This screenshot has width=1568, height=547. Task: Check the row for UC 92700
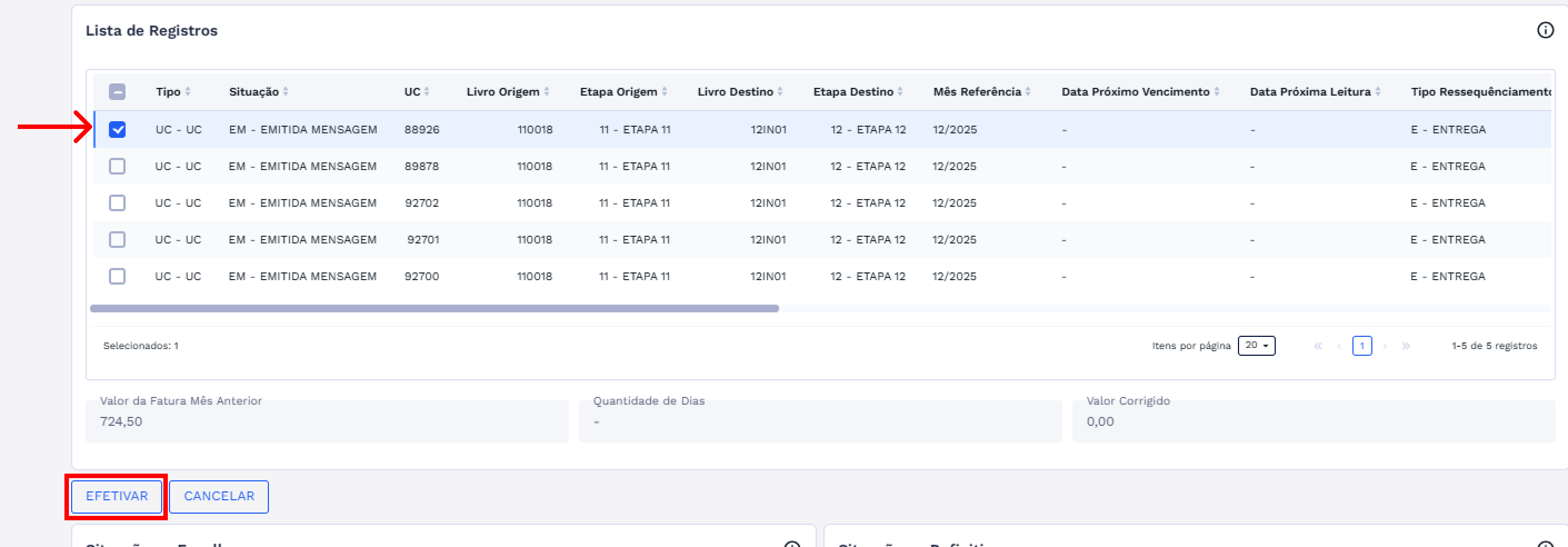click(x=117, y=276)
